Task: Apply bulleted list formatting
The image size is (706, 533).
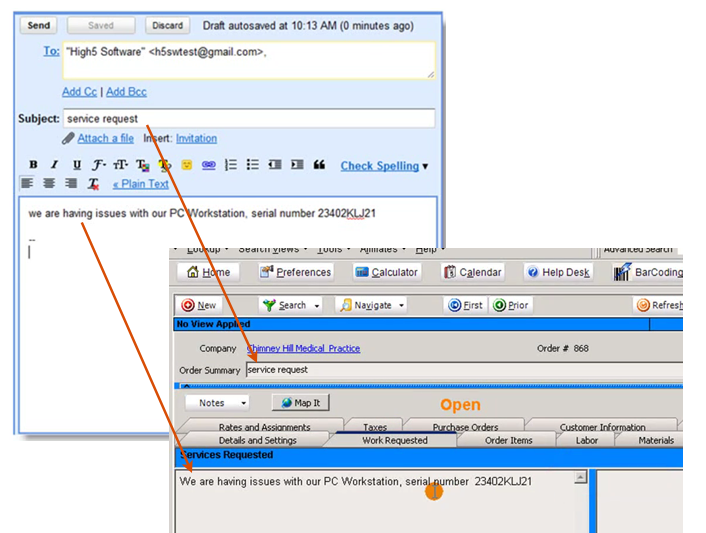Action: 253,165
